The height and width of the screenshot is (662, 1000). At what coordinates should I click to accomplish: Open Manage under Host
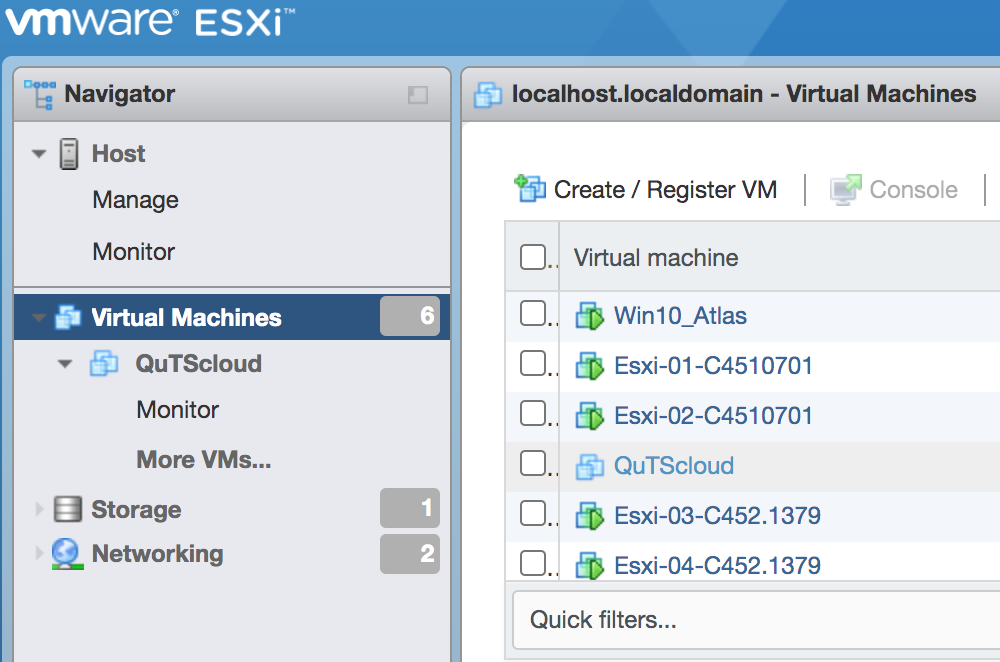[x=135, y=200]
